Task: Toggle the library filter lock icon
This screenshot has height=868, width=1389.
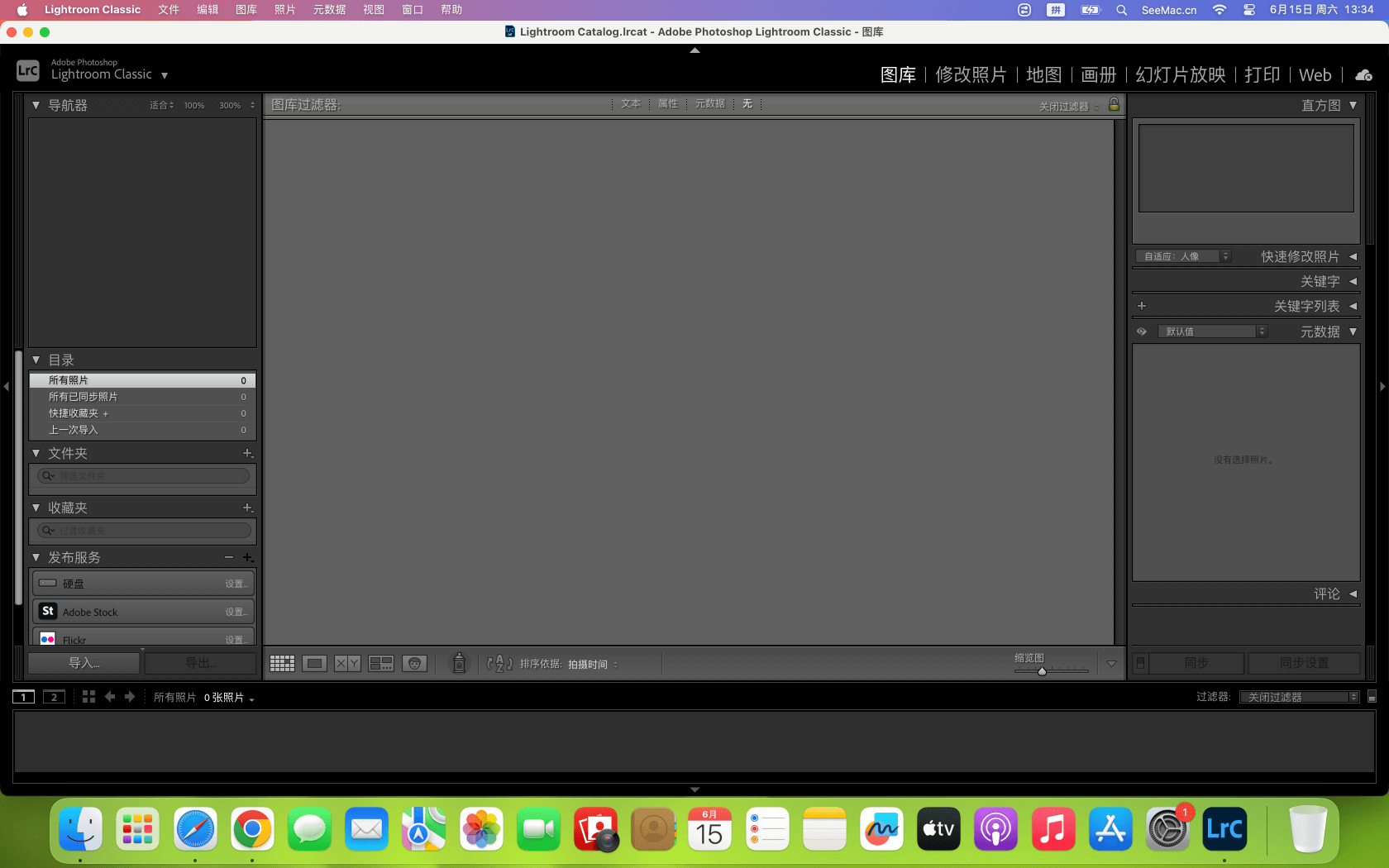Action: coord(1114,104)
